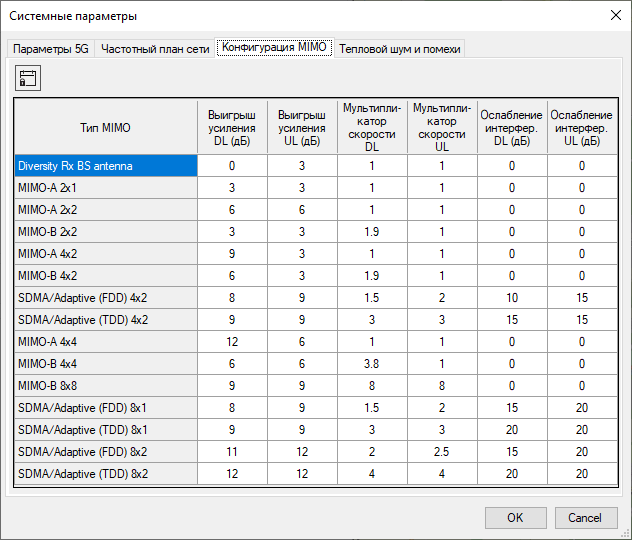Open the Тепловой шум и помехи tab
The height and width of the screenshot is (540, 632).
(x=400, y=49)
